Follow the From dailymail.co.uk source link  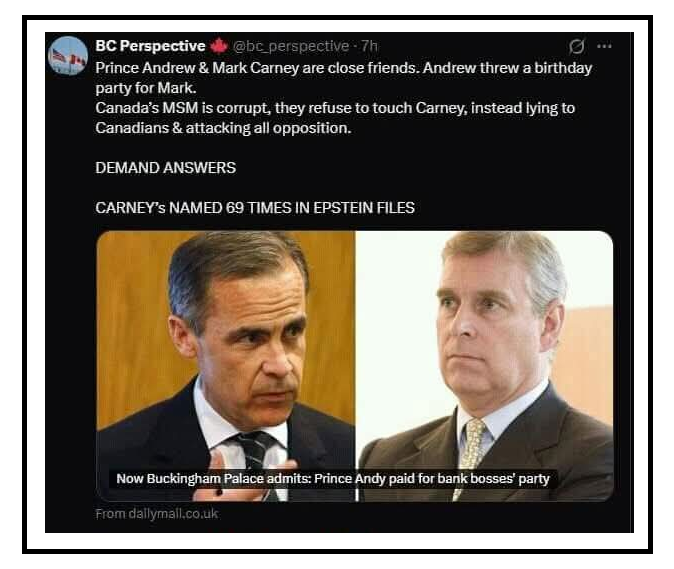pyautogui.click(x=157, y=514)
